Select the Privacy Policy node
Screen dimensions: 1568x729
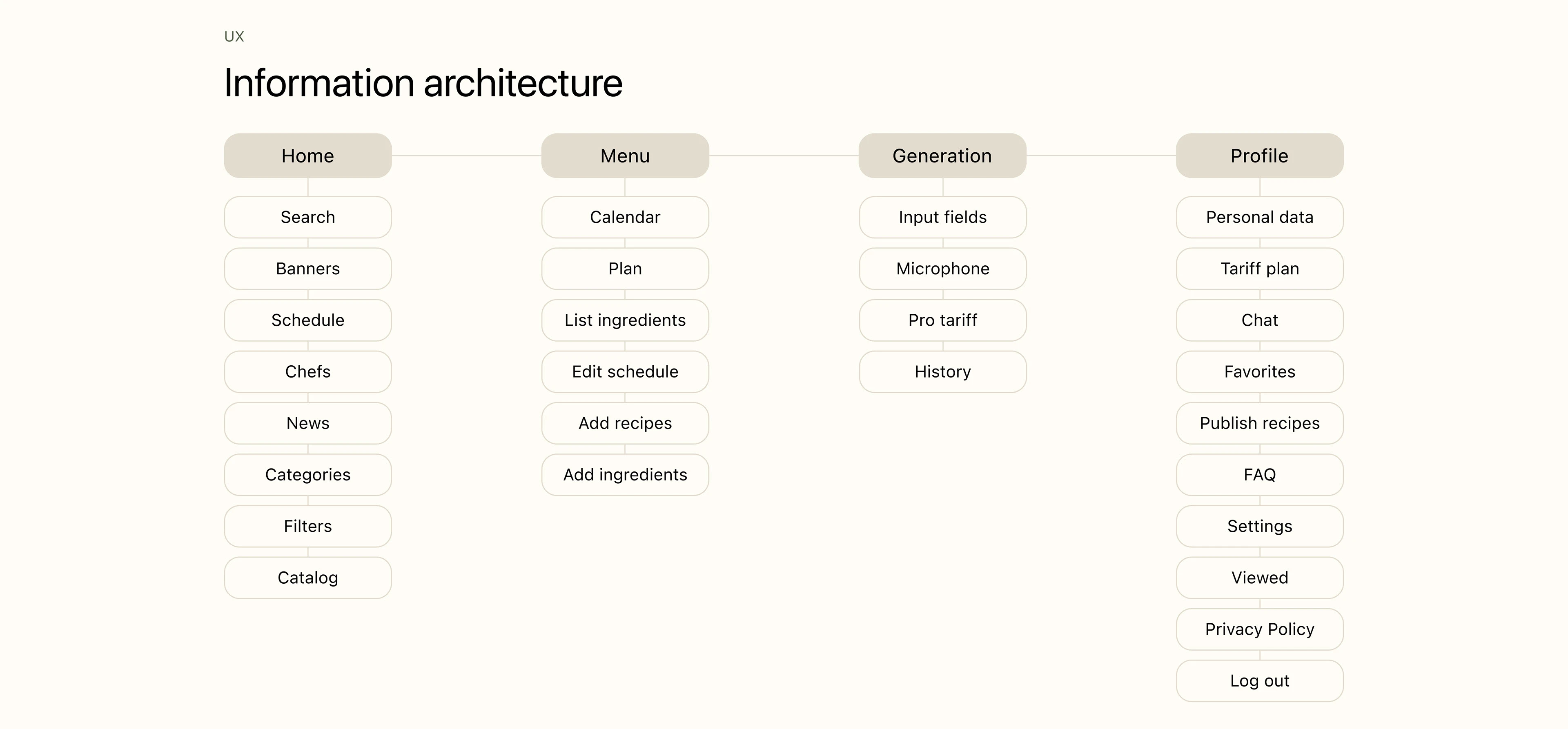[1259, 629]
